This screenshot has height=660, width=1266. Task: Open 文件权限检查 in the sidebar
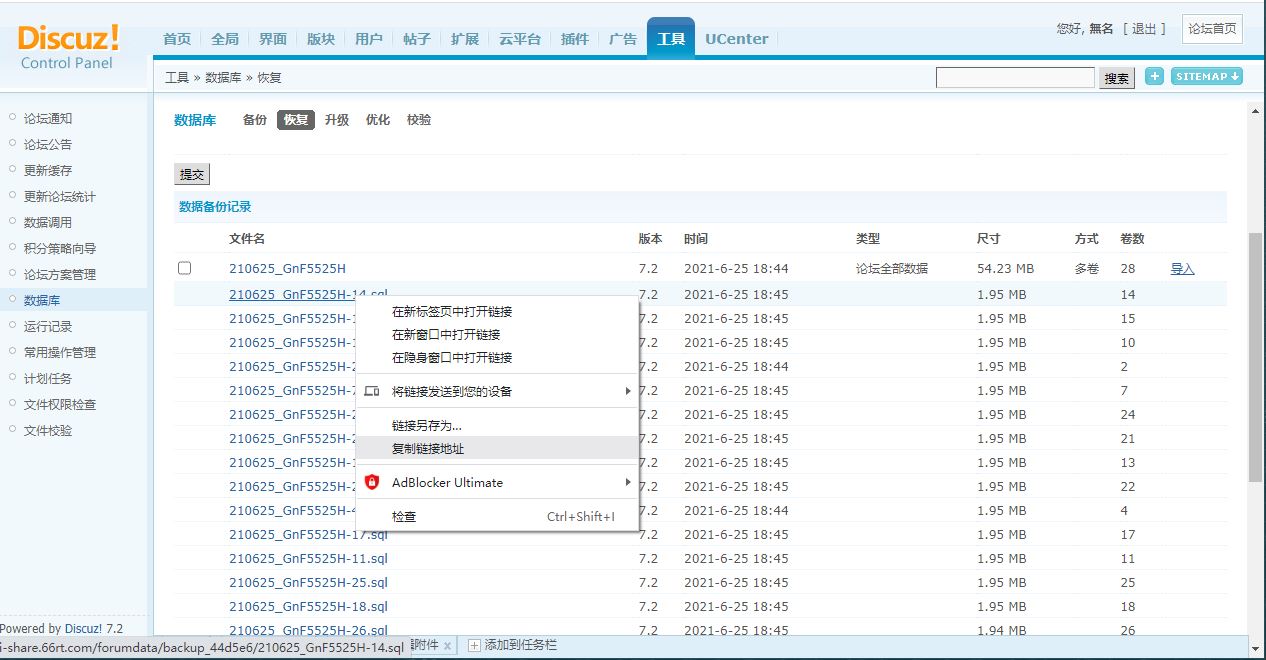(x=60, y=404)
